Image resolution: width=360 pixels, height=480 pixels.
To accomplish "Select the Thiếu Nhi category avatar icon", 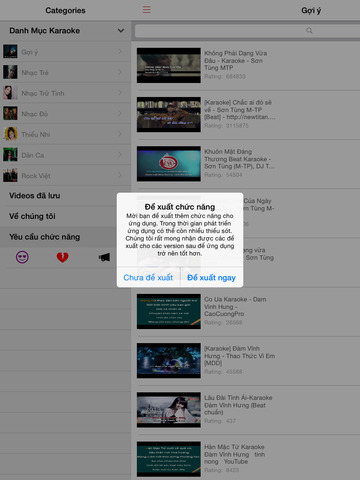I will pos(10,134).
